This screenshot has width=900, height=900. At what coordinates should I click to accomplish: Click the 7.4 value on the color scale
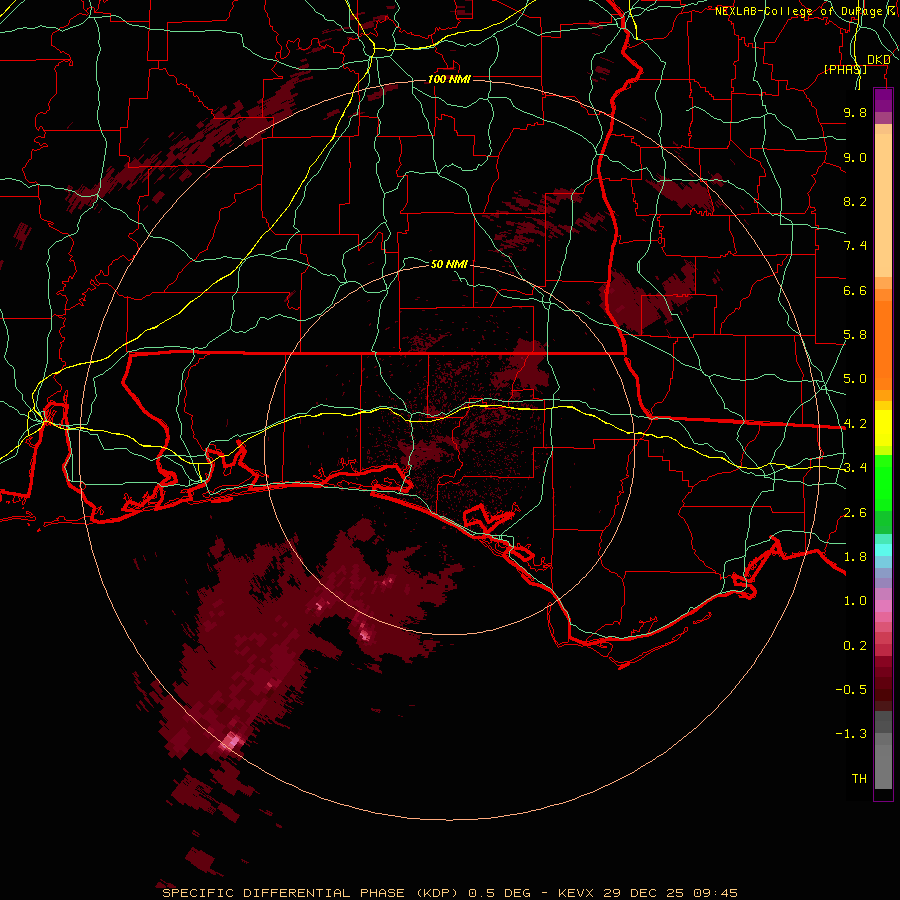click(855, 246)
